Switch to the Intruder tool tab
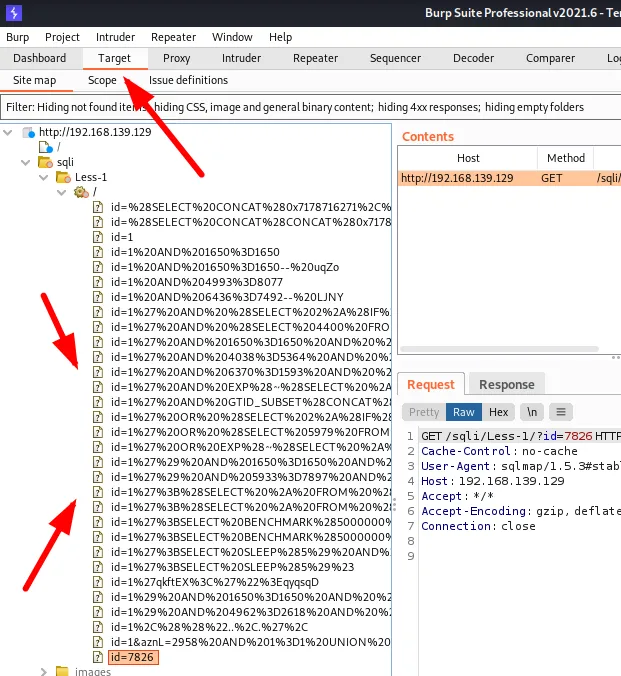 241,58
